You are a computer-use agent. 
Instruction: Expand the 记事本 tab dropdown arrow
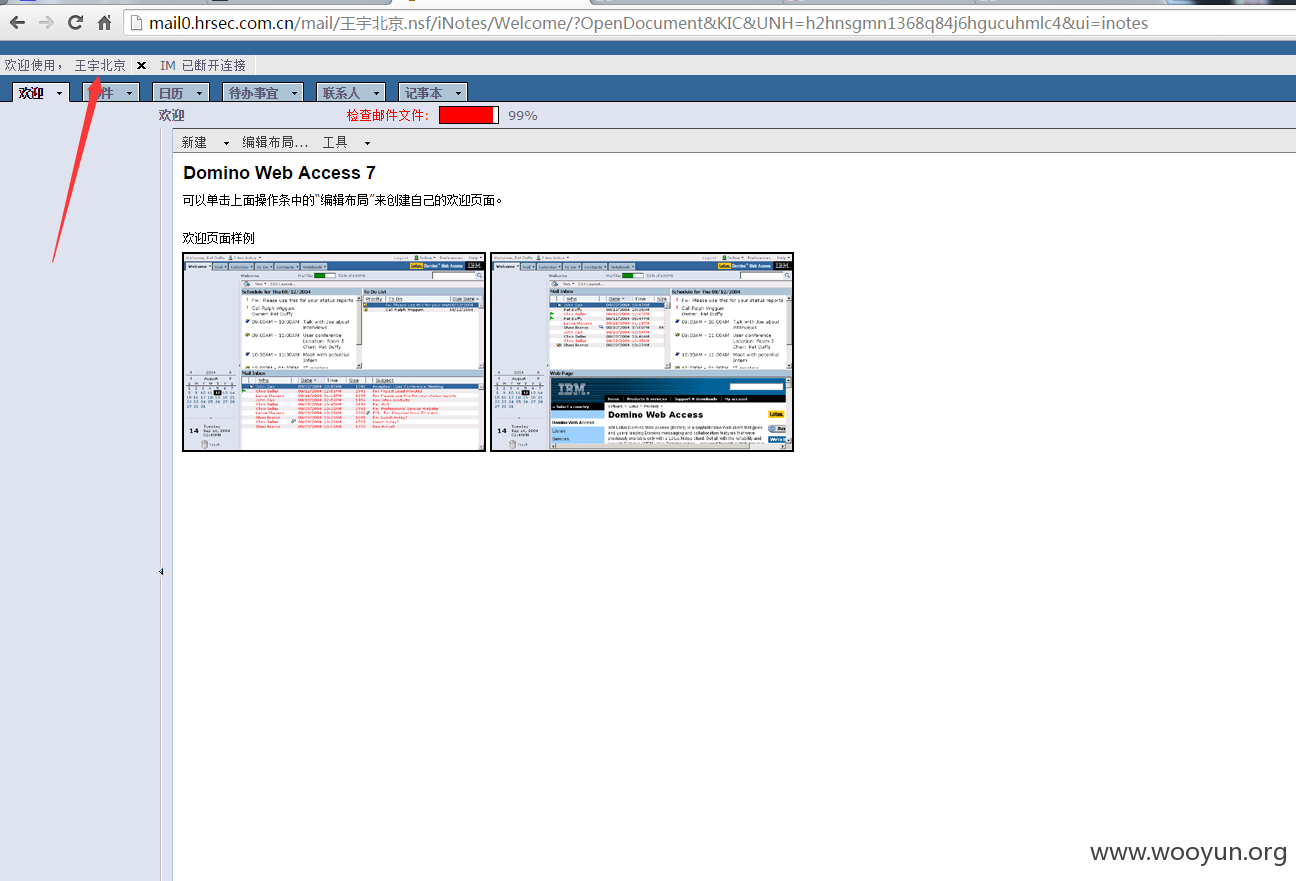click(458, 93)
